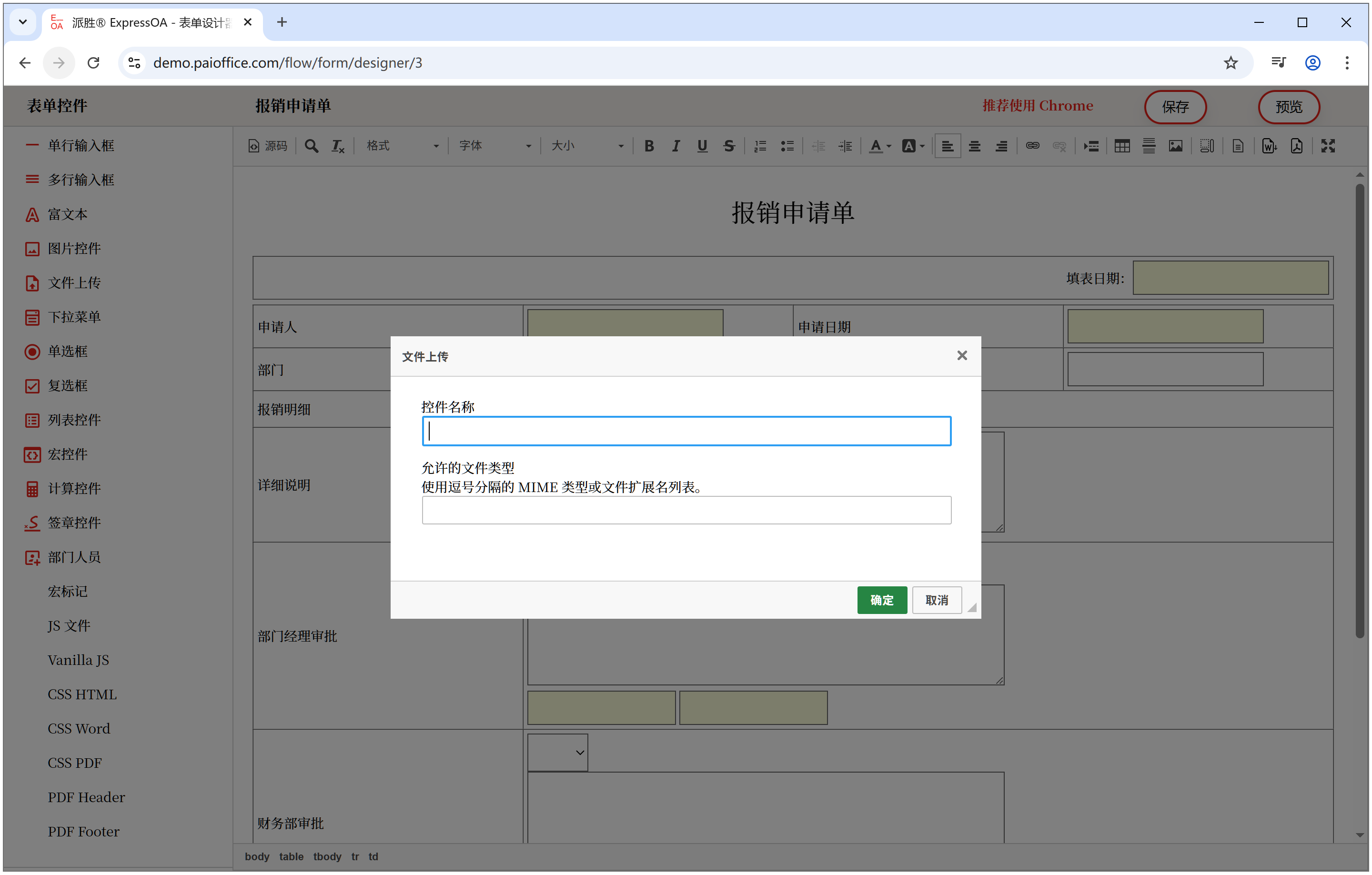
Task: Open the 字体 font dropdown
Action: [x=494, y=146]
